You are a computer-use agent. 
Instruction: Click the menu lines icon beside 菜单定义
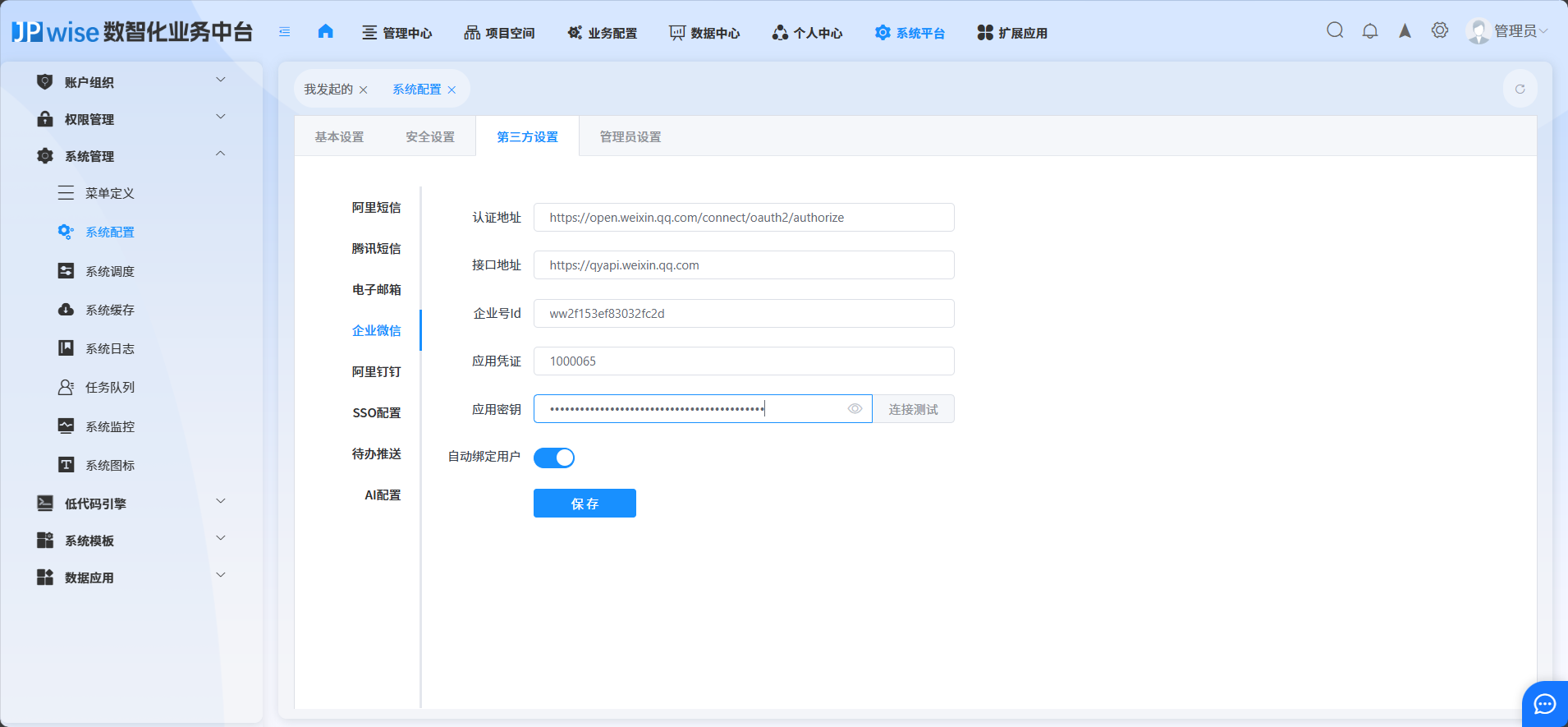point(66,193)
